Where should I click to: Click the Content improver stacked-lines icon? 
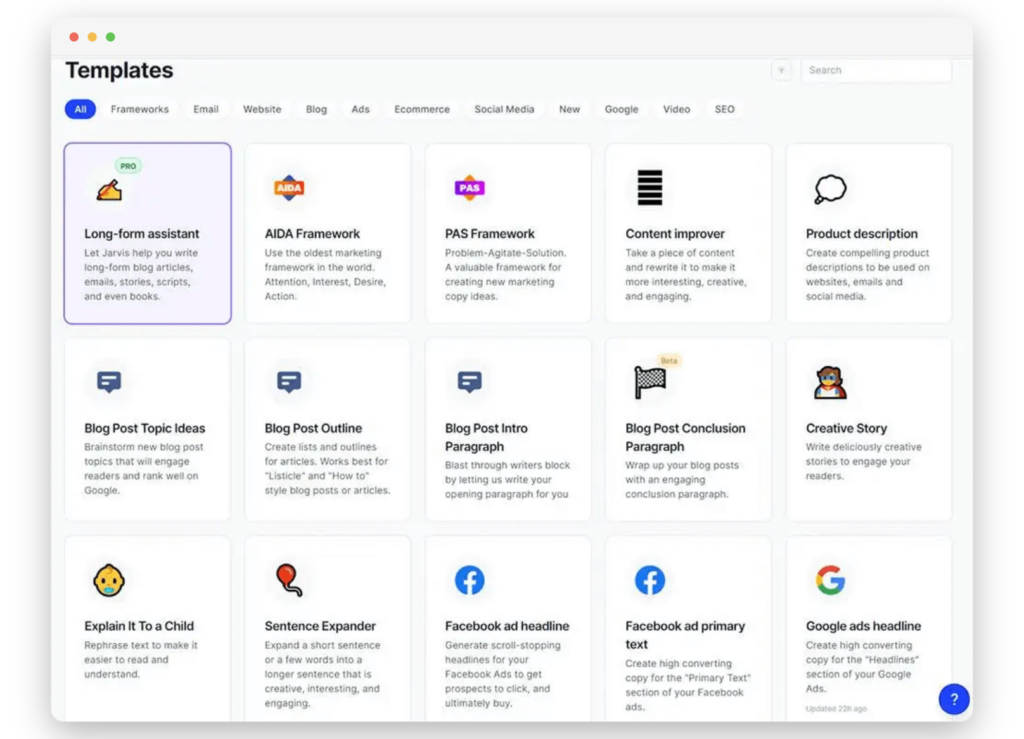(650, 188)
